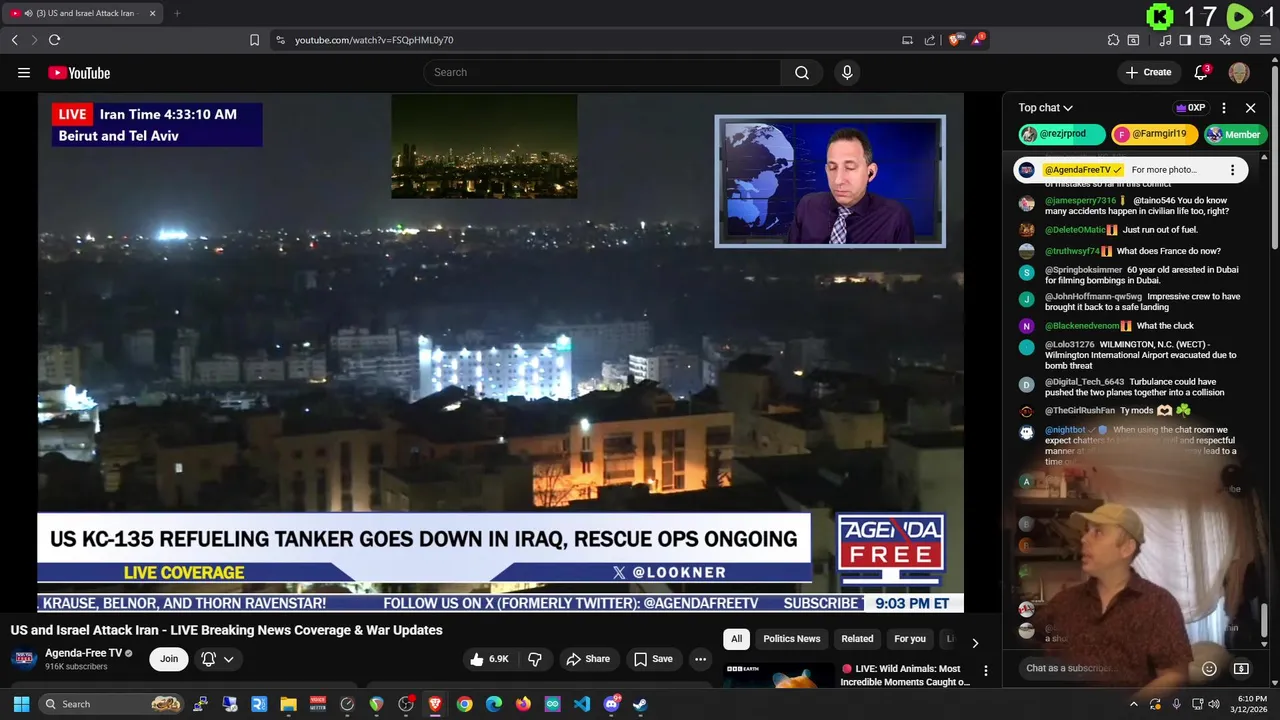Go back in browser history
The image size is (1280, 720).
coord(14,40)
